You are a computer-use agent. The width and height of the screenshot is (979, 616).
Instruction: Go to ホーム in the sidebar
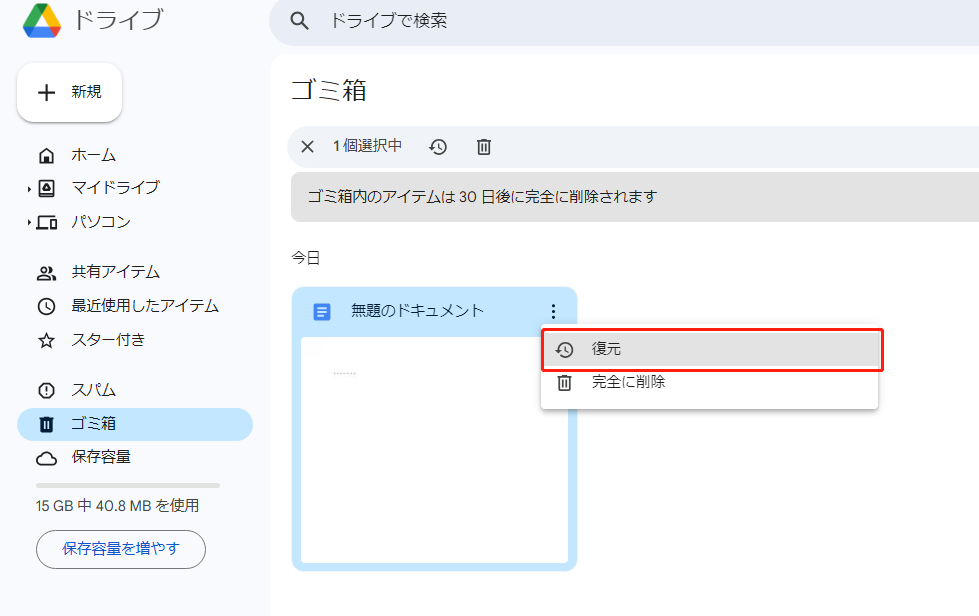click(x=93, y=155)
